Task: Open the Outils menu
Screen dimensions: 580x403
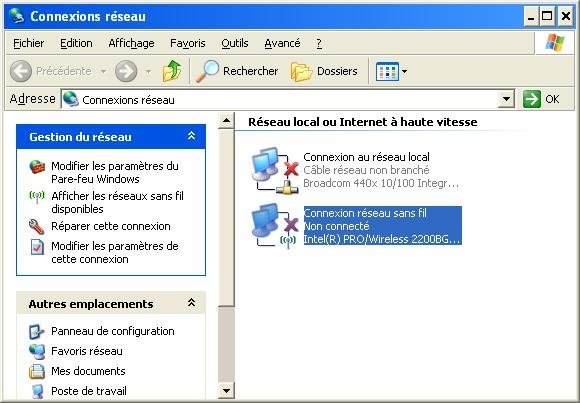Action: coord(235,43)
